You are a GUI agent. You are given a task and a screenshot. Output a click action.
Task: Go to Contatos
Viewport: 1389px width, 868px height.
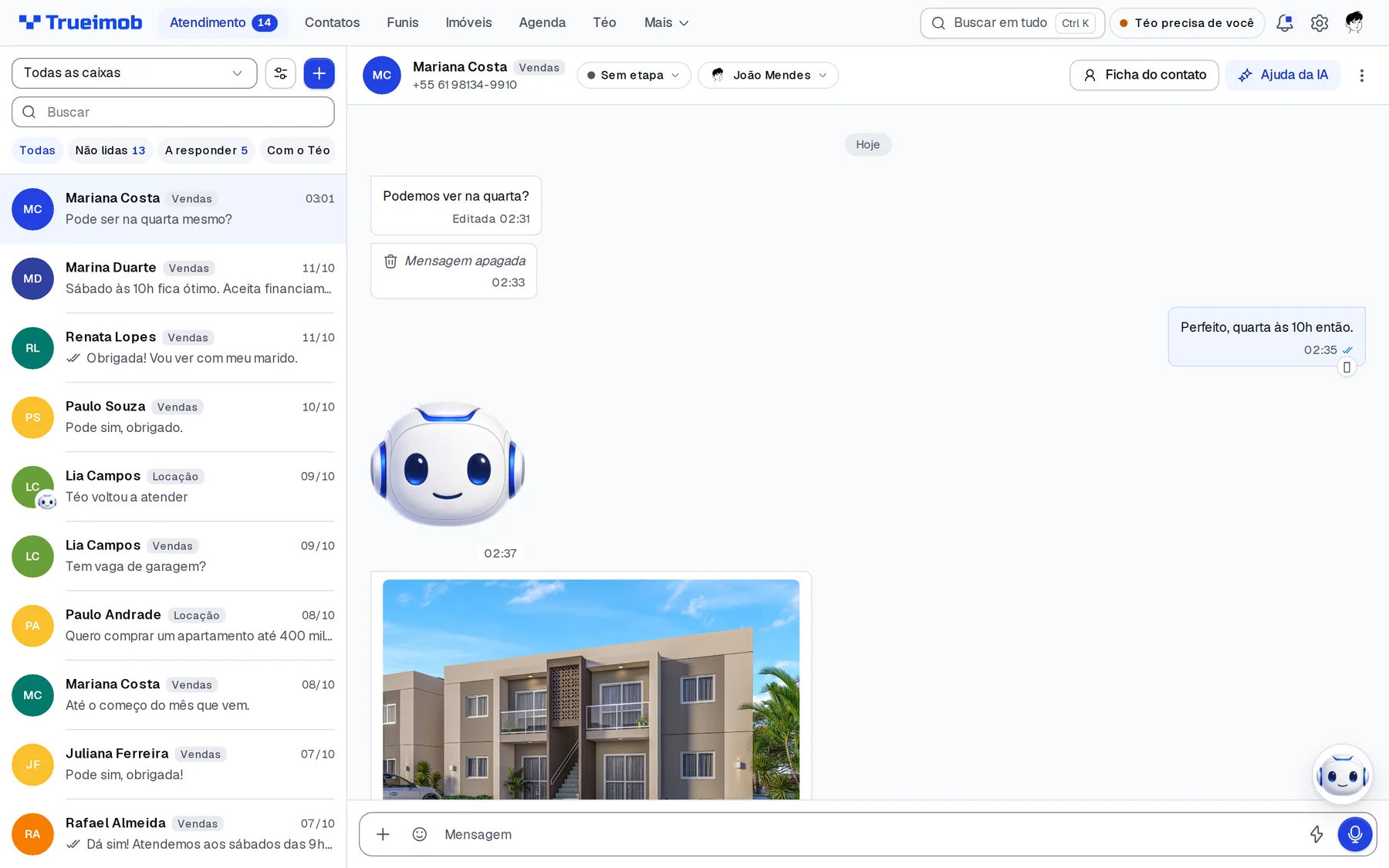point(332,23)
